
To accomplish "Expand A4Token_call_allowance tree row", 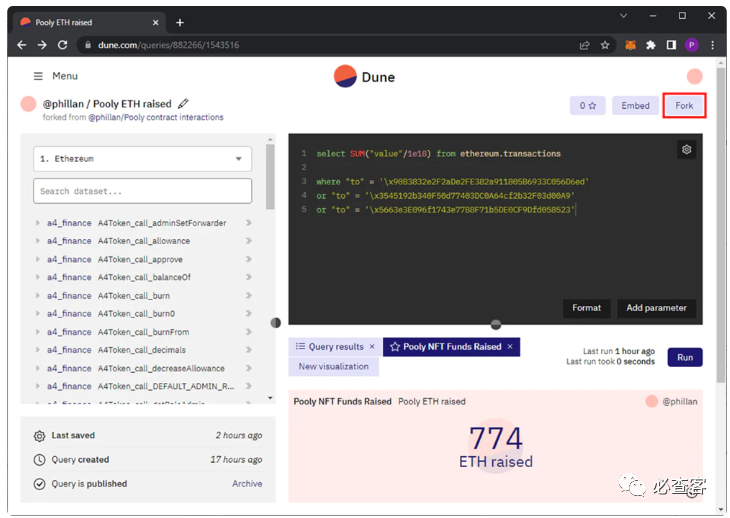I will [x=38, y=241].
